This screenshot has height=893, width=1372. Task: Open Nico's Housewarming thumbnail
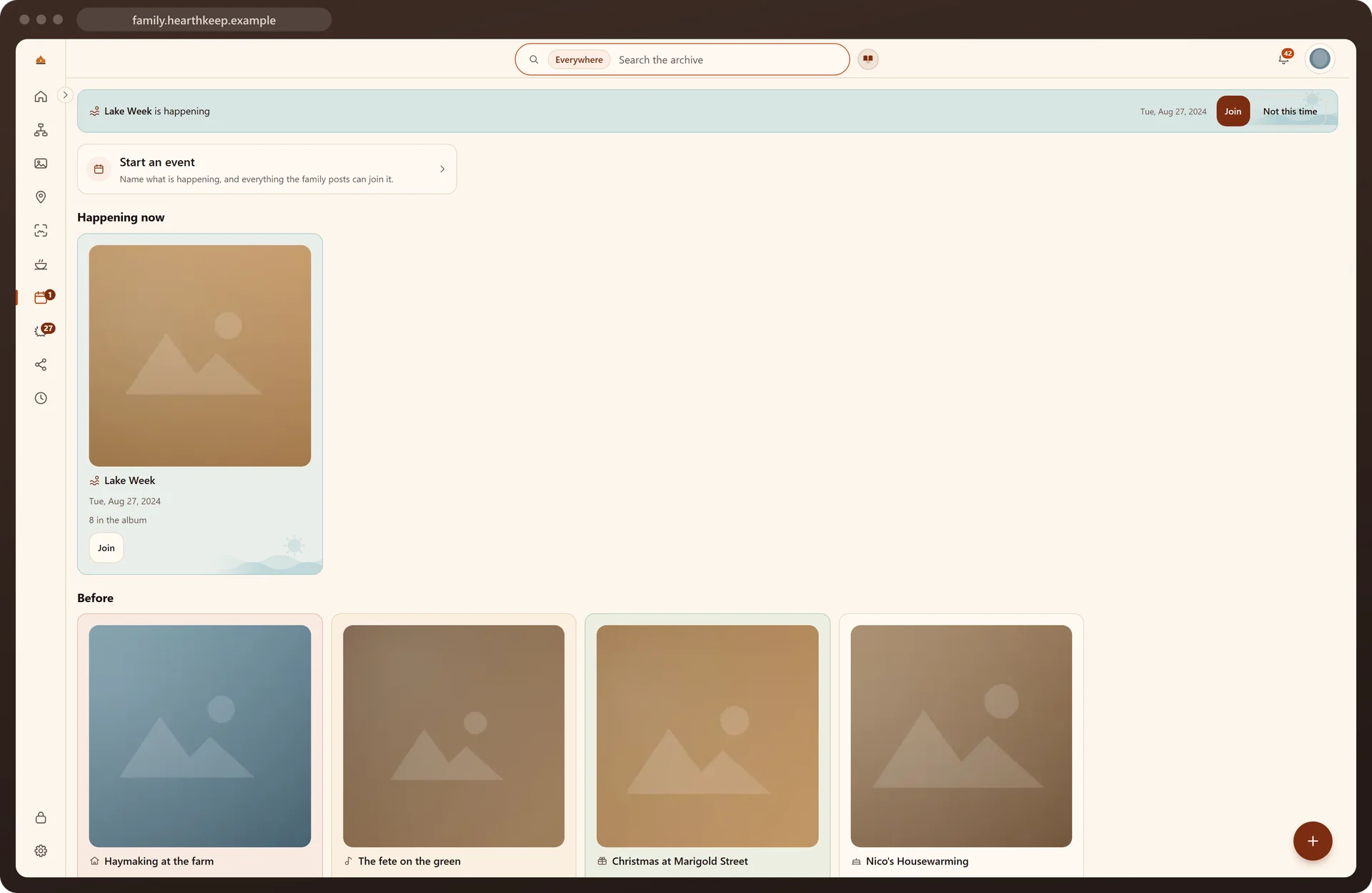(961, 736)
